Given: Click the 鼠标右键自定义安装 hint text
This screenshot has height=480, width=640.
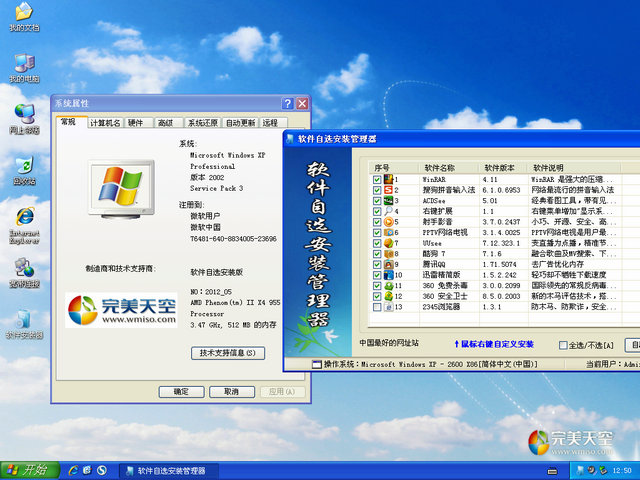Looking at the screenshot, I should tap(494, 344).
